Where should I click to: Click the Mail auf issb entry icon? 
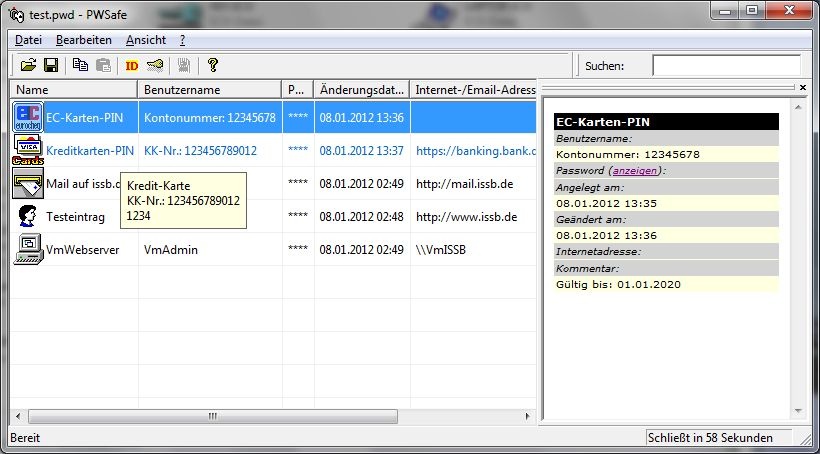click(x=28, y=184)
